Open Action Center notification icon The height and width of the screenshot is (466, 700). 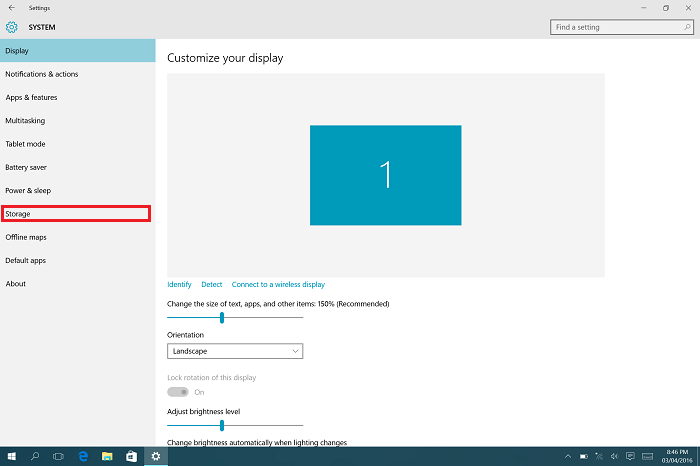[x=630, y=456]
